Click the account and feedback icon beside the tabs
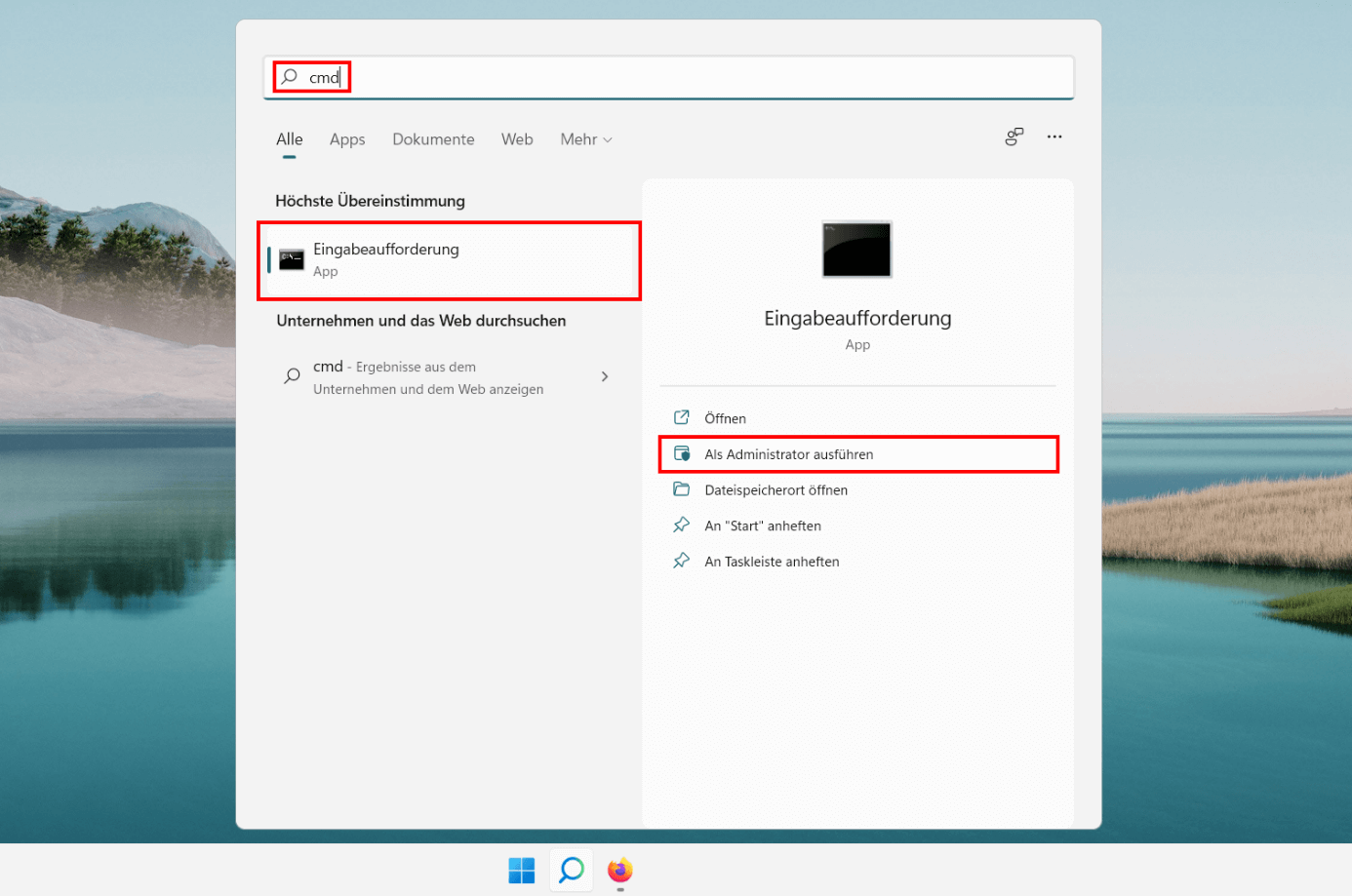The image size is (1352, 896). (x=1014, y=136)
